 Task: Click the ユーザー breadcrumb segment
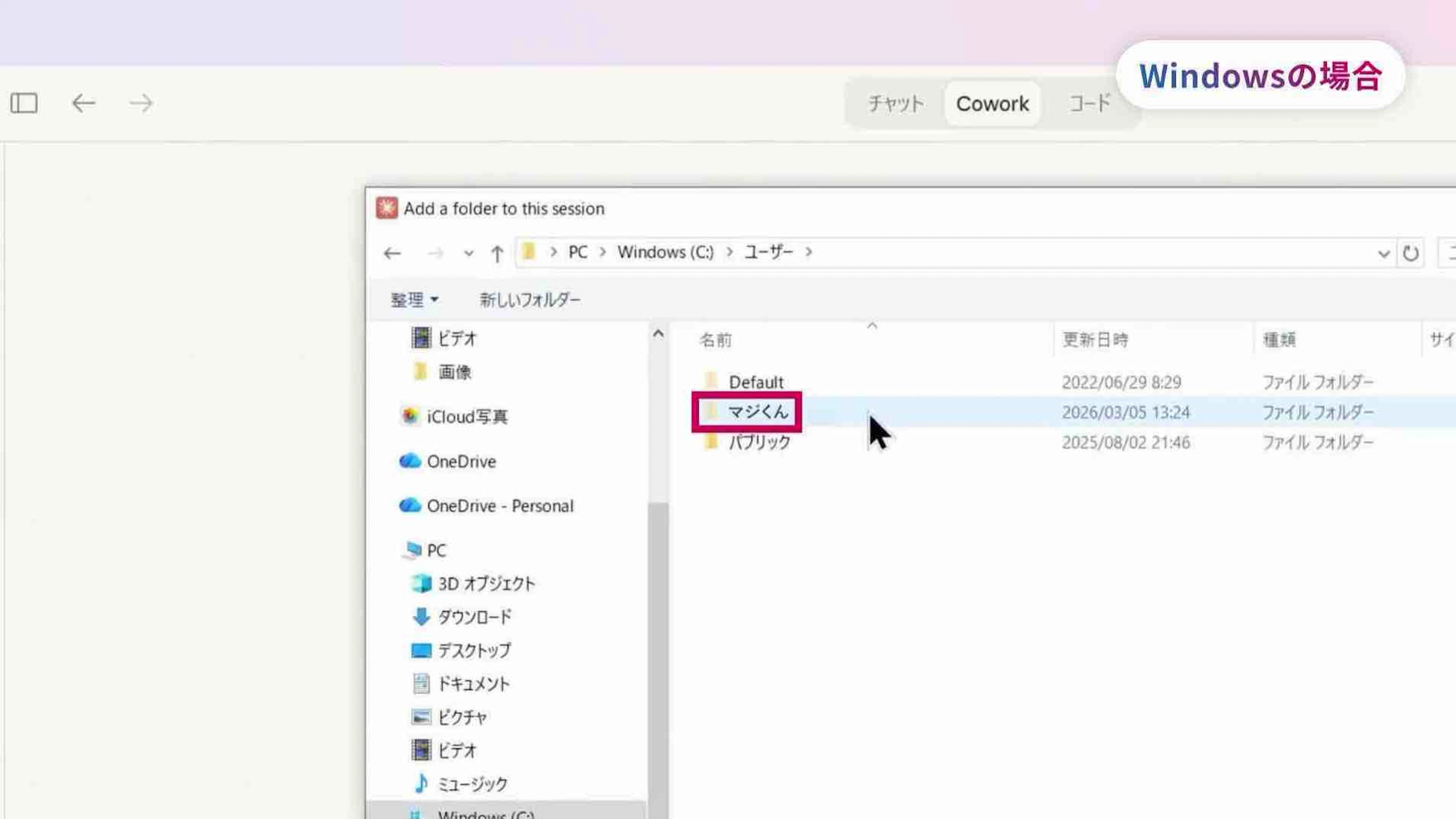(768, 252)
